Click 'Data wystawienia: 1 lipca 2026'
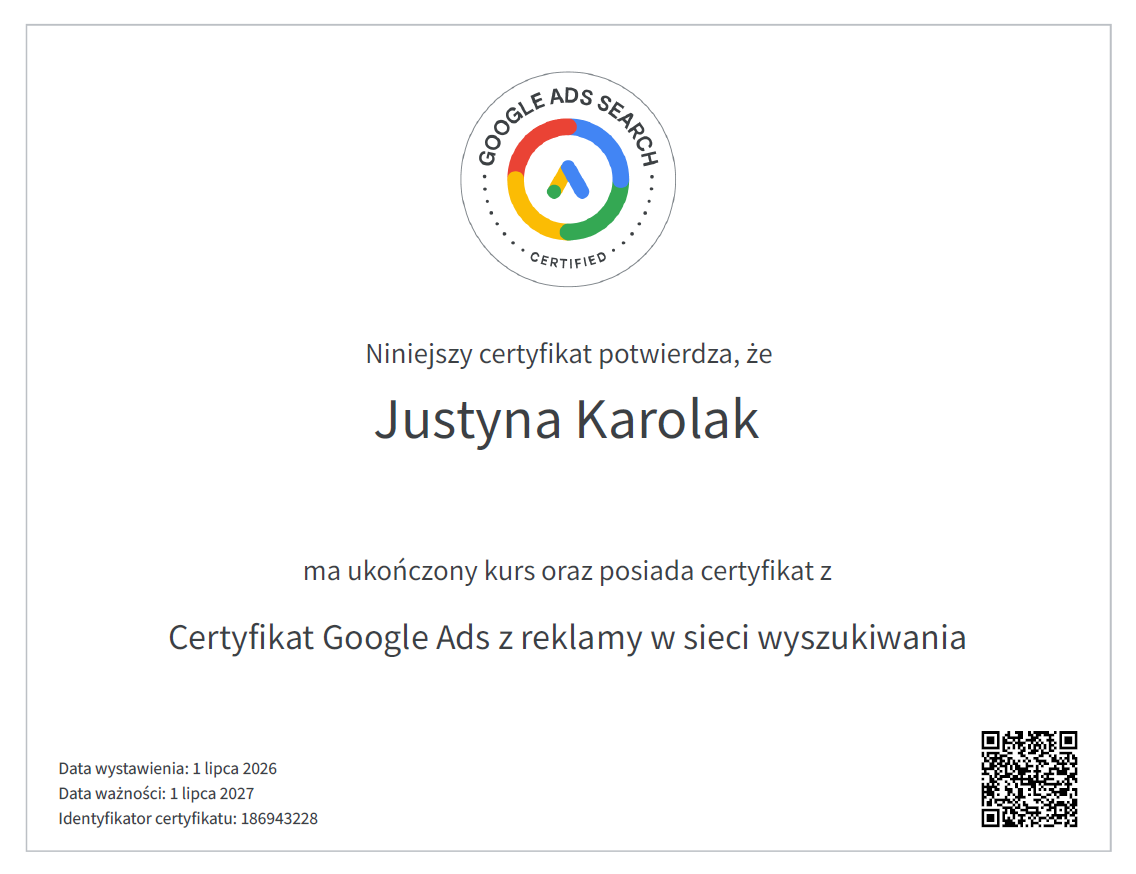This screenshot has height=874, width=1136. click(x=167, y=768)
